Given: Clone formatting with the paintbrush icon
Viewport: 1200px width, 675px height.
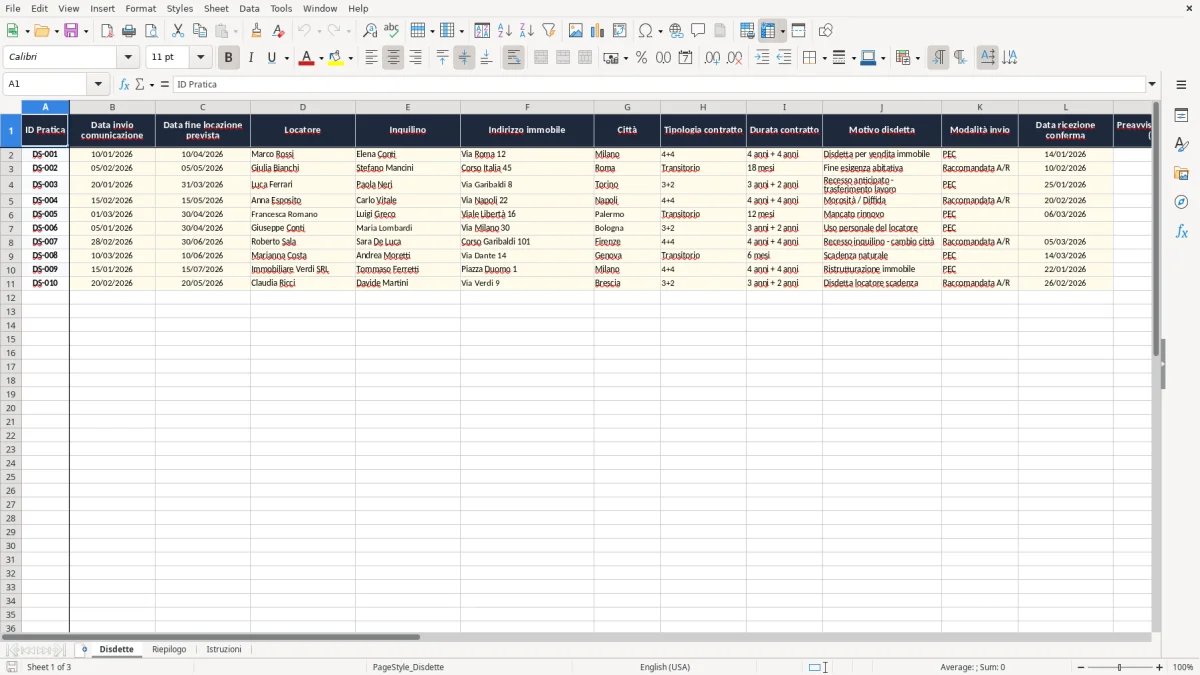Looking at the screenshot, I should tap(257, 31).
